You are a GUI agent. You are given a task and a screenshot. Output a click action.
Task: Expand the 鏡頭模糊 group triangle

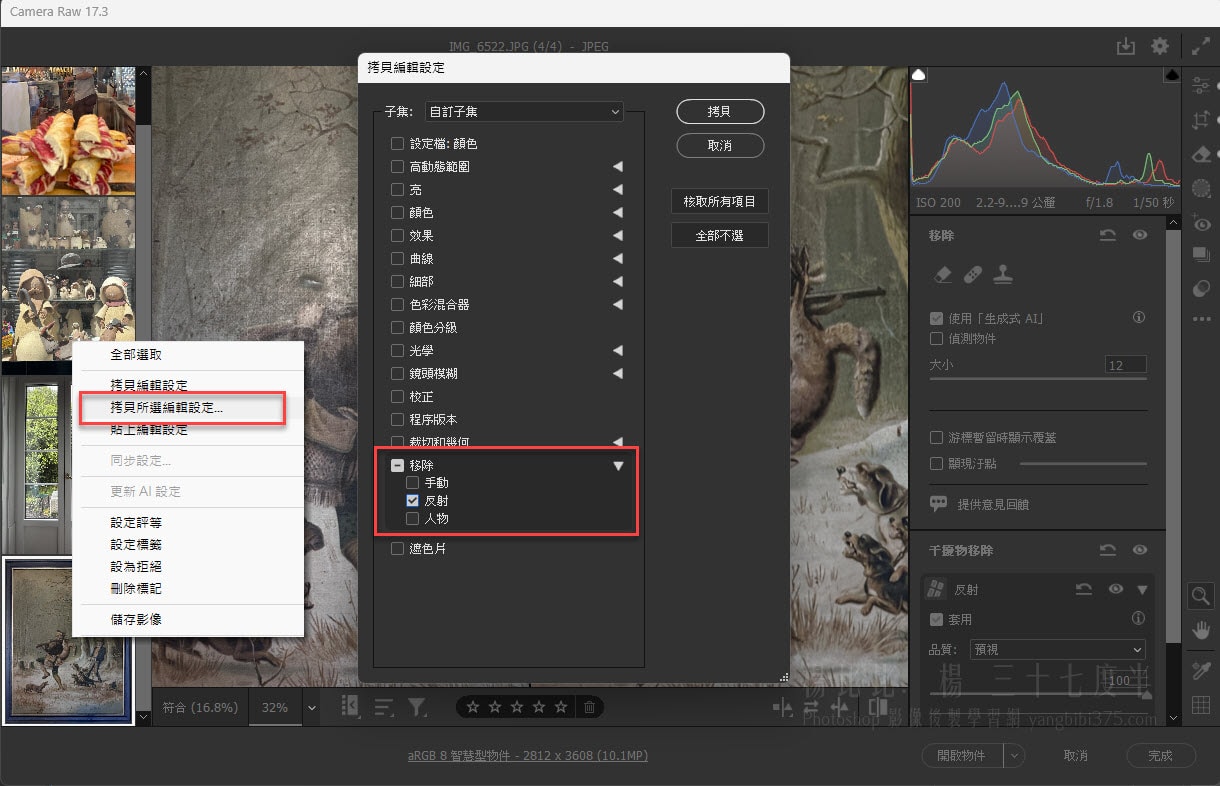(x=618, y=374)
